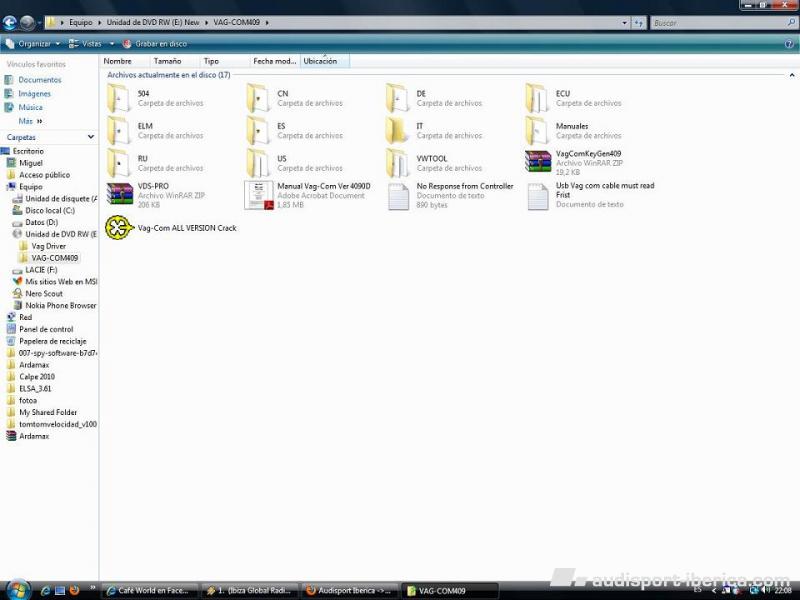This screenshot has height=600, width=800.
Task: Select the IT folder
Action: click(x=435, y=131)
